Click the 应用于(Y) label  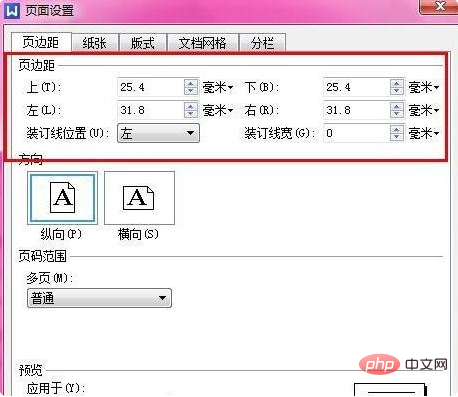point(56,389)
